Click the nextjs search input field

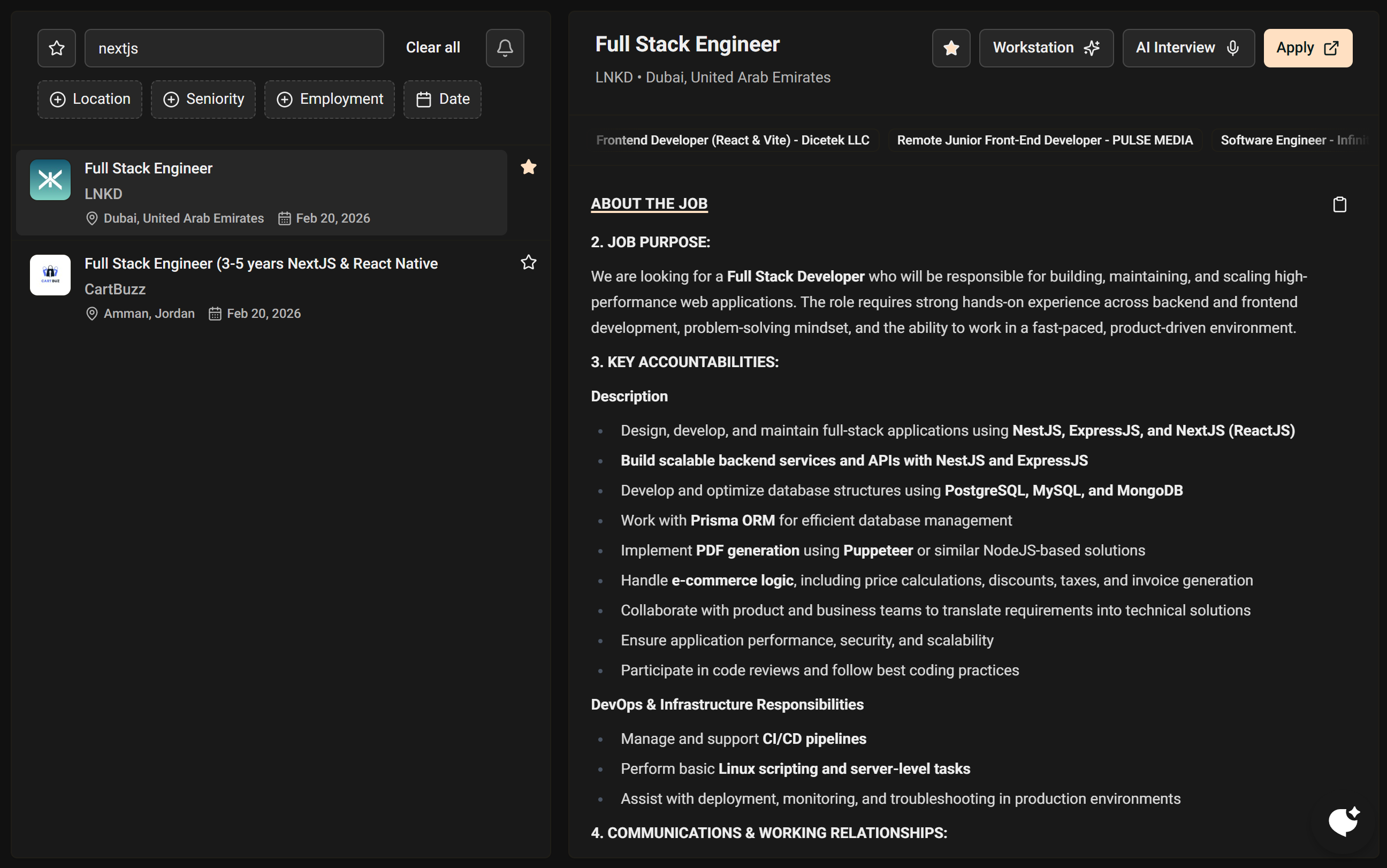[x=234, y=48]
